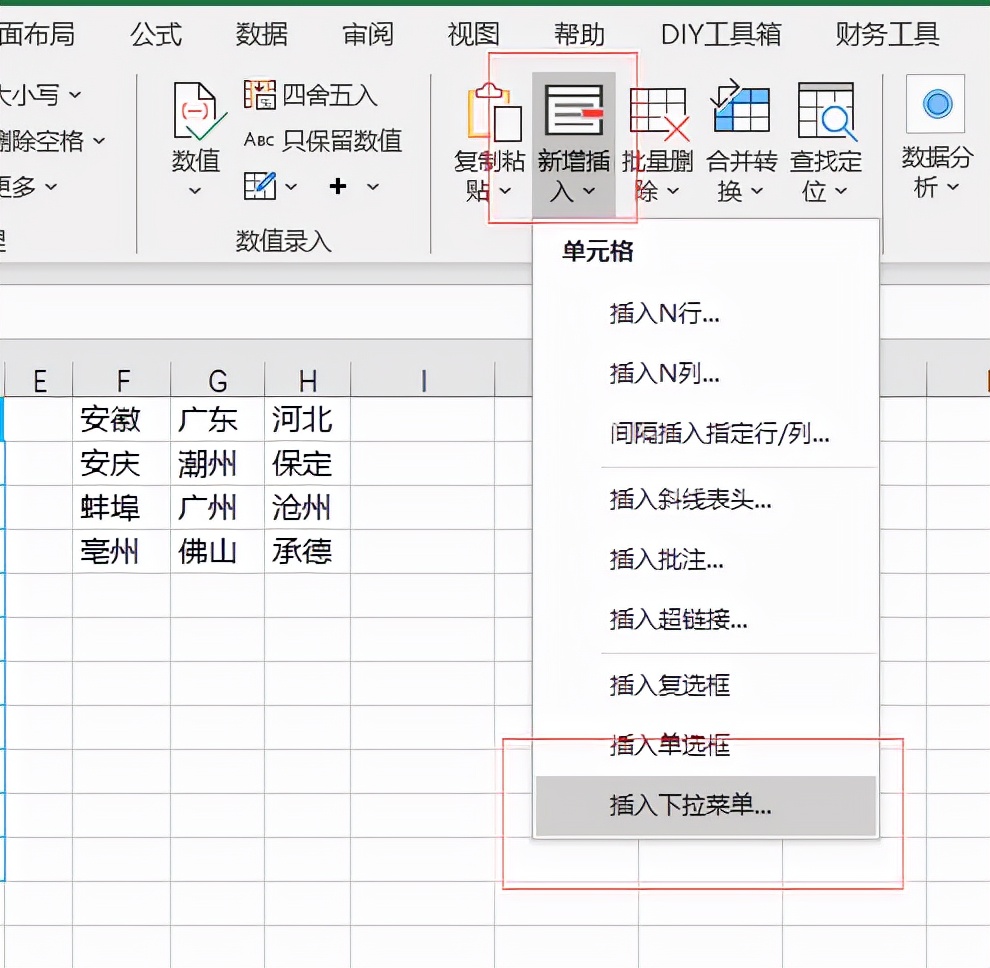The height and width of the screenshot is (968, 990).
Task: Click the 数值 document icon
Action: [x=199, y=111]
